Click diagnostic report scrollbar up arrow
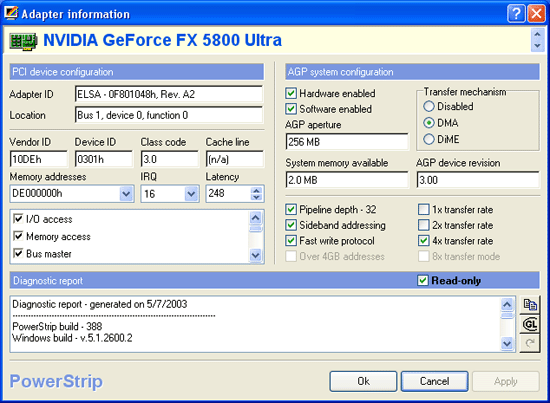The width and height of the screenshot is (550, 403). (x=507, y=304)
